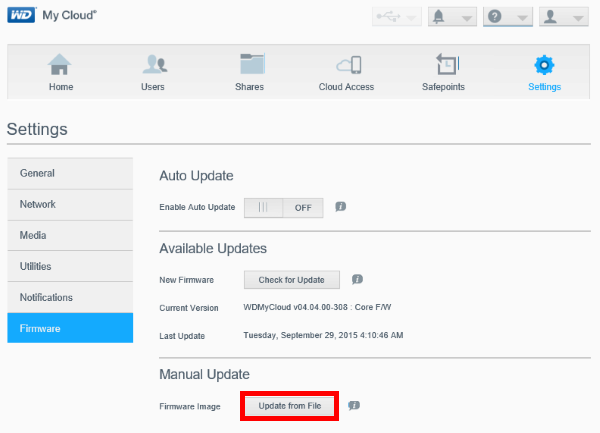600x433 pixels.
Task: Click the Update from File button
Action: coord(290,406)
